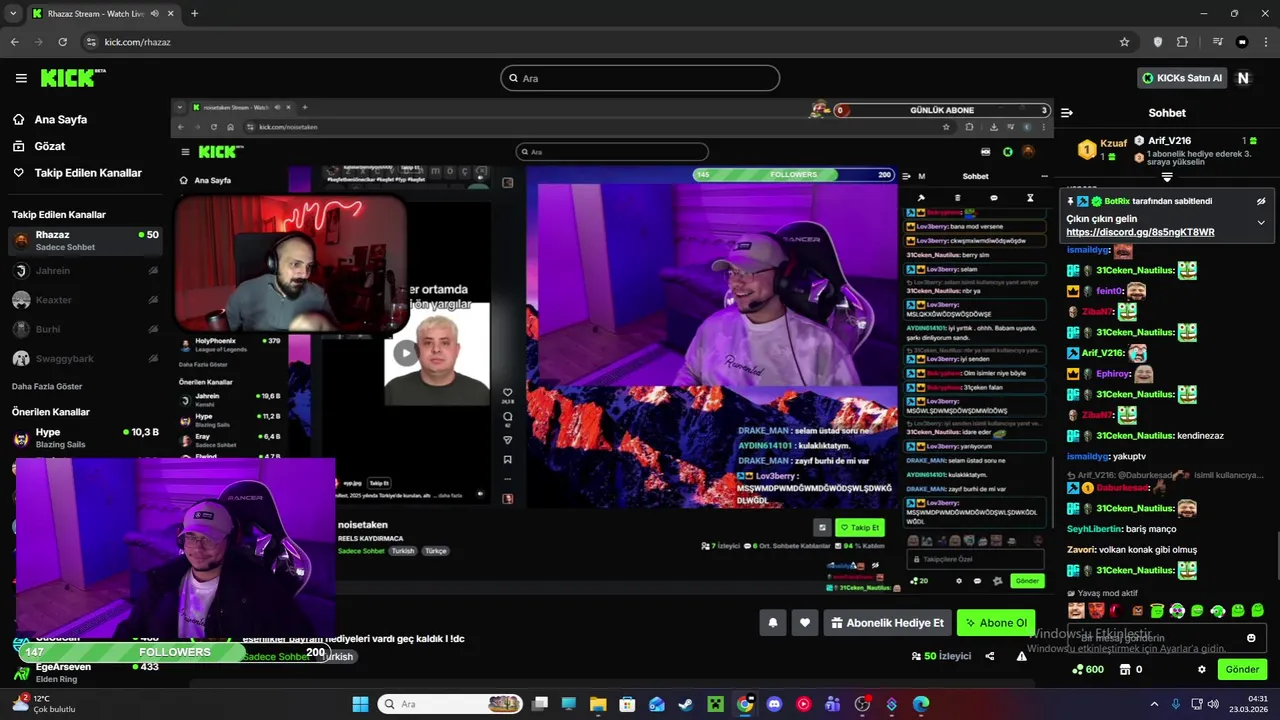Click the message input box in chat

pyautogui.click(x=1167, y=637)
